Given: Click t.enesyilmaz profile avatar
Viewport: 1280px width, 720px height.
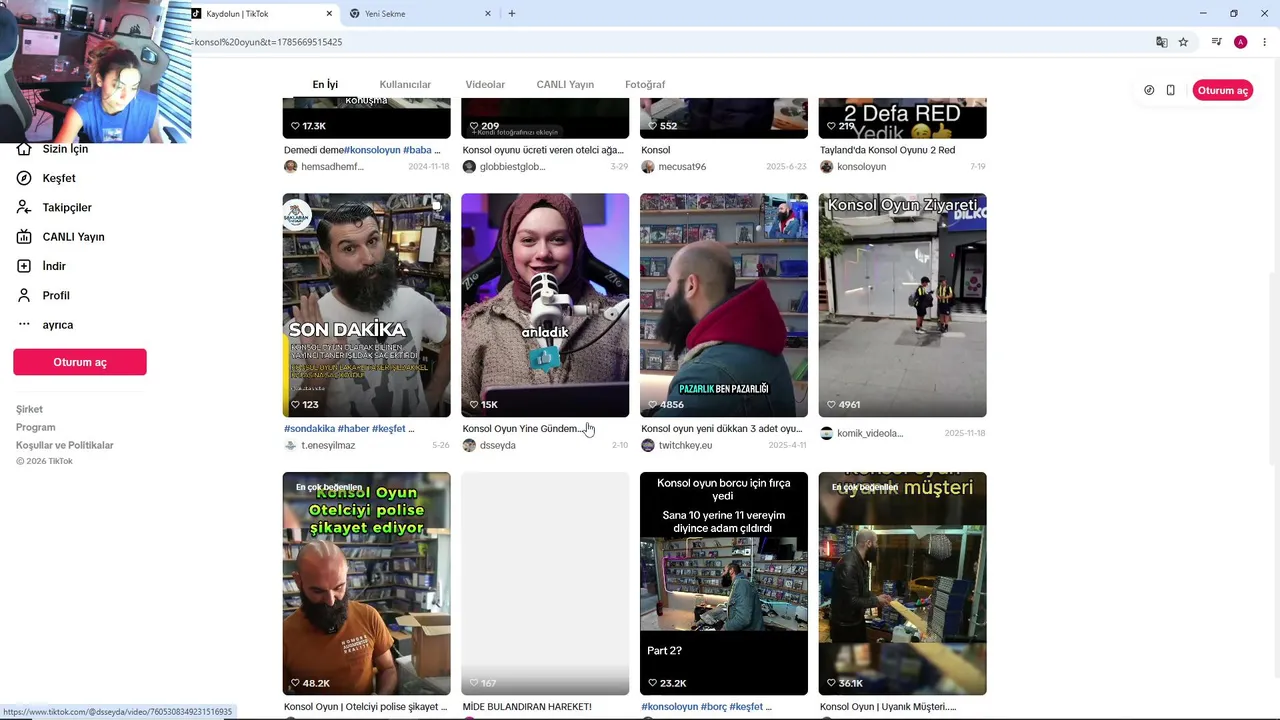Looking at the screenshot, I should coord(291,446).
